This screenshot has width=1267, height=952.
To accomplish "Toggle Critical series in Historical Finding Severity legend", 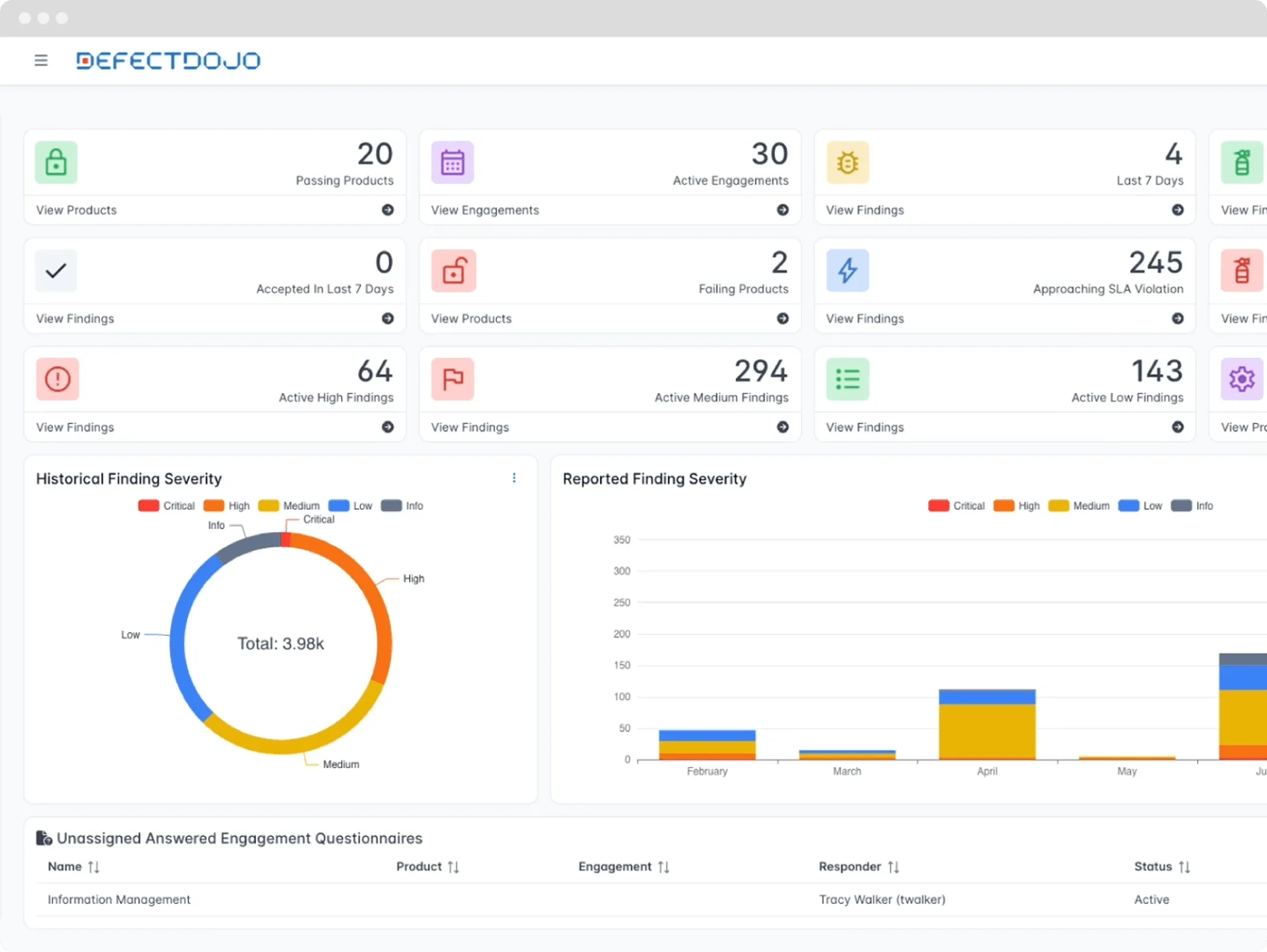I will (166, 506).
